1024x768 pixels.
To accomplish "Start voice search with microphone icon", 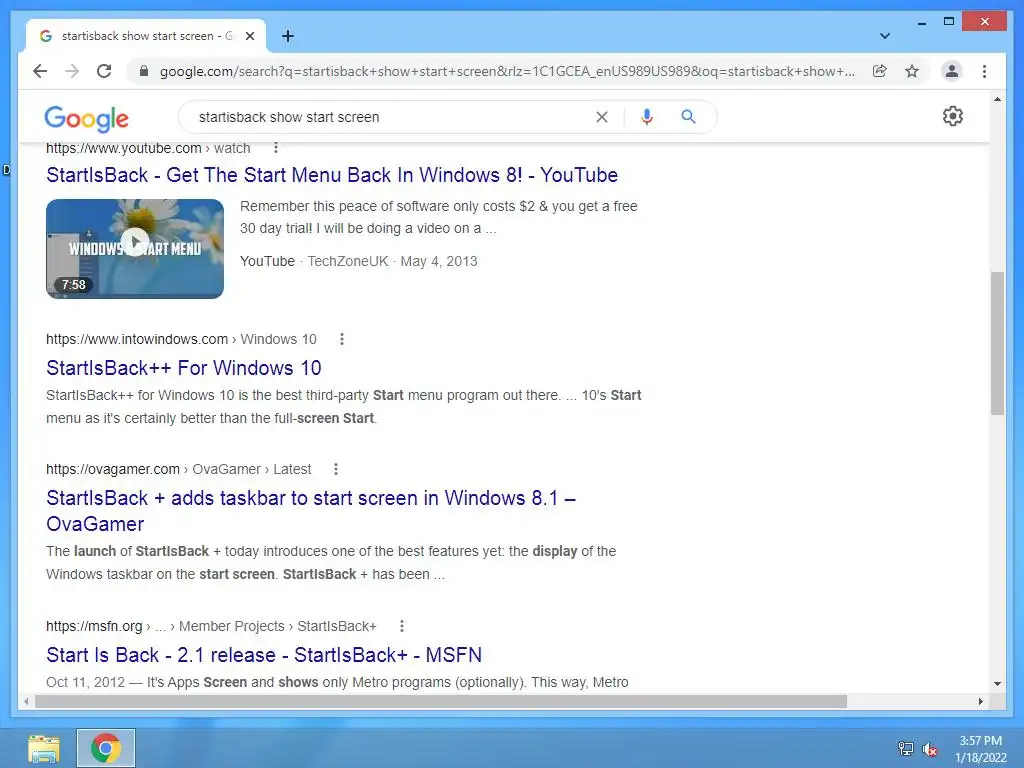I will (647, 117).
